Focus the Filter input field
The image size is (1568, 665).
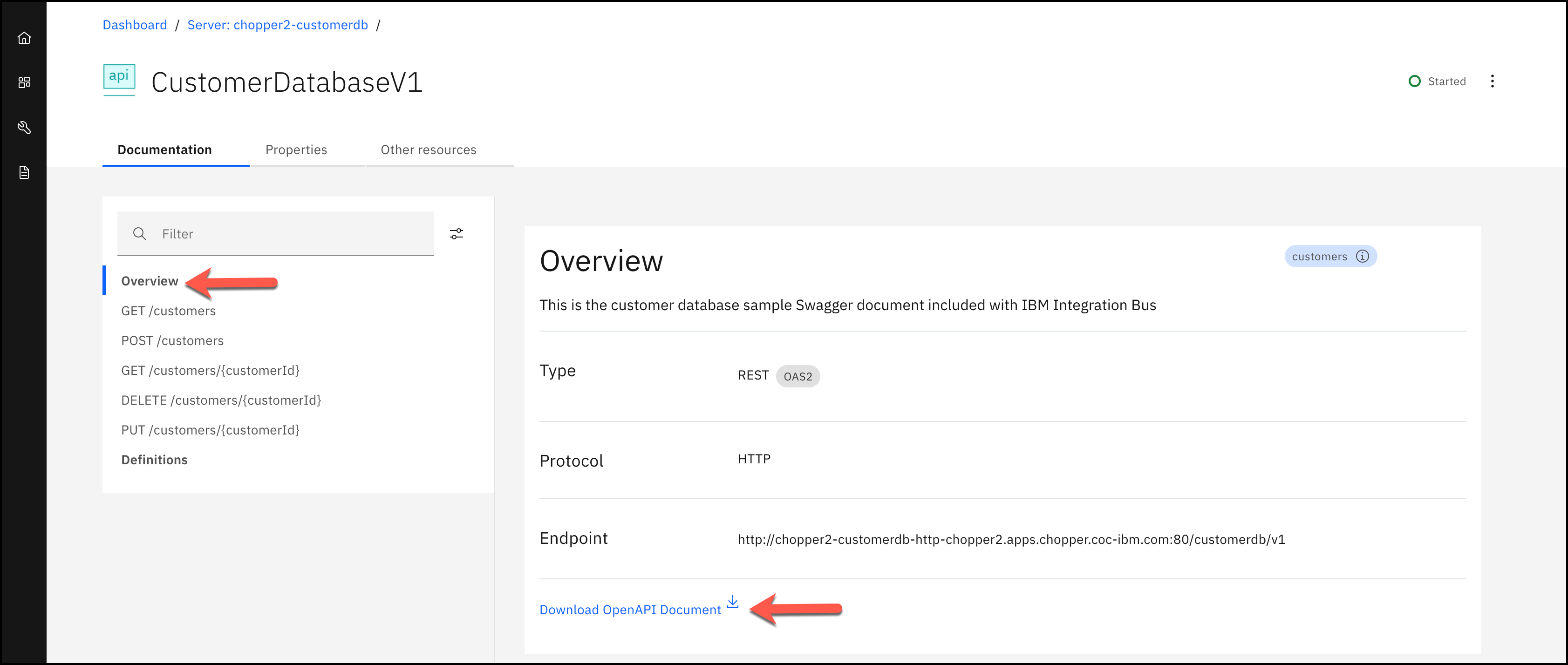point(275,234)
